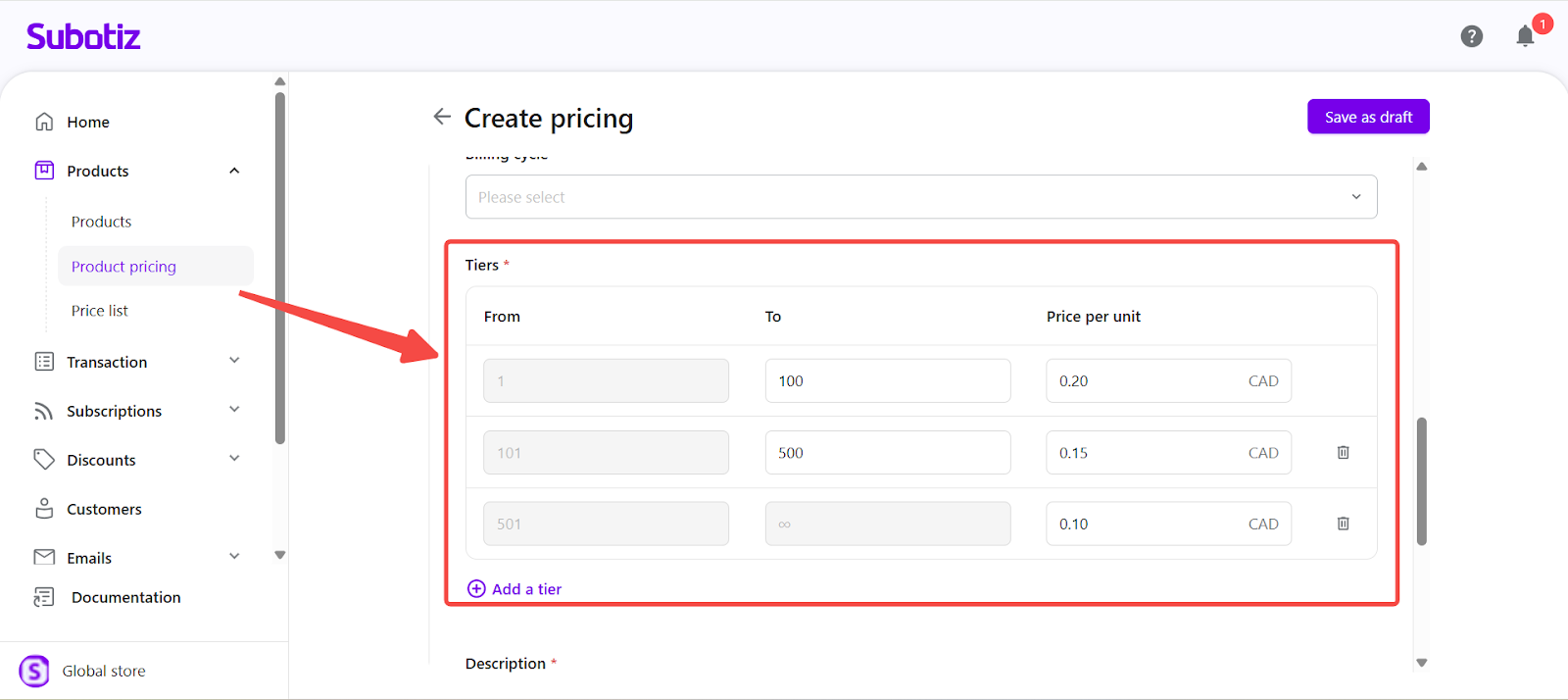Collapse the Products sidebar section
1568x700 pixels.
coord(234,171)
